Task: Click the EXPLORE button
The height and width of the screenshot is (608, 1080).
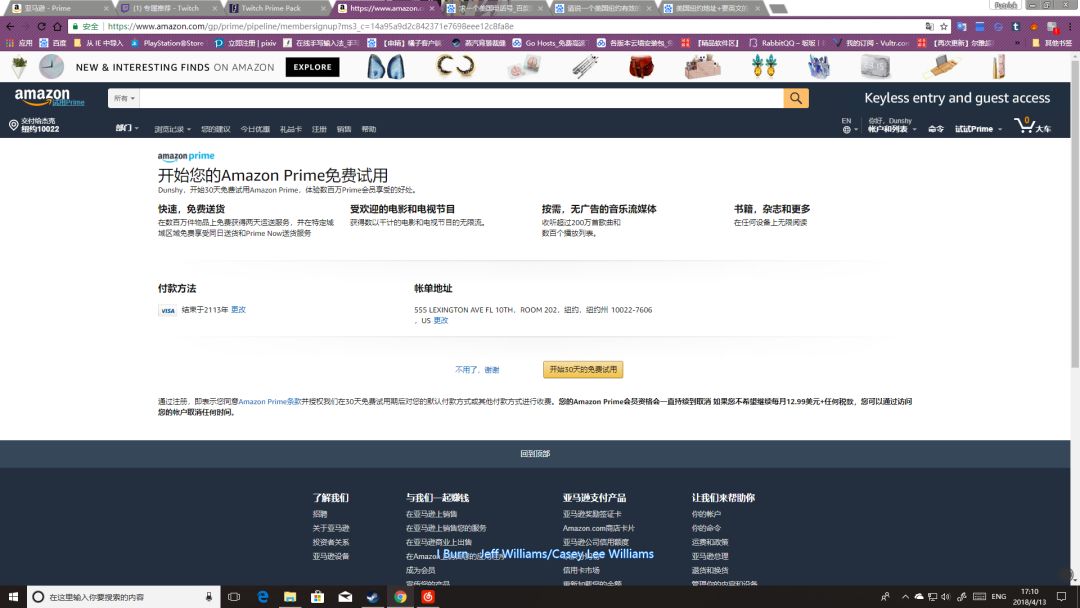Action: (x=312, y=67)
